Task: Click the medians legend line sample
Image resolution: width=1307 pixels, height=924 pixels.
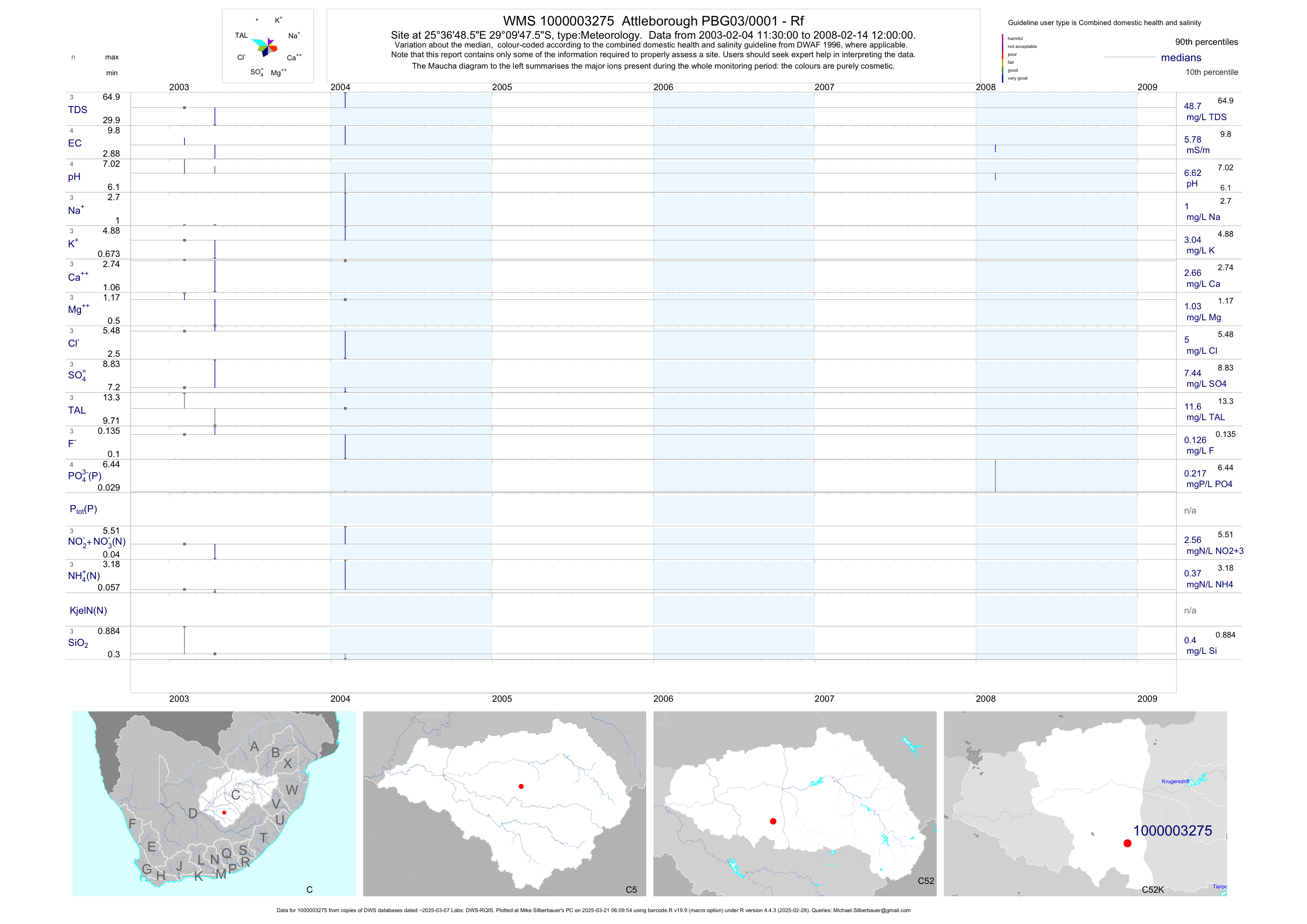Action: [x=1130, y=57]
